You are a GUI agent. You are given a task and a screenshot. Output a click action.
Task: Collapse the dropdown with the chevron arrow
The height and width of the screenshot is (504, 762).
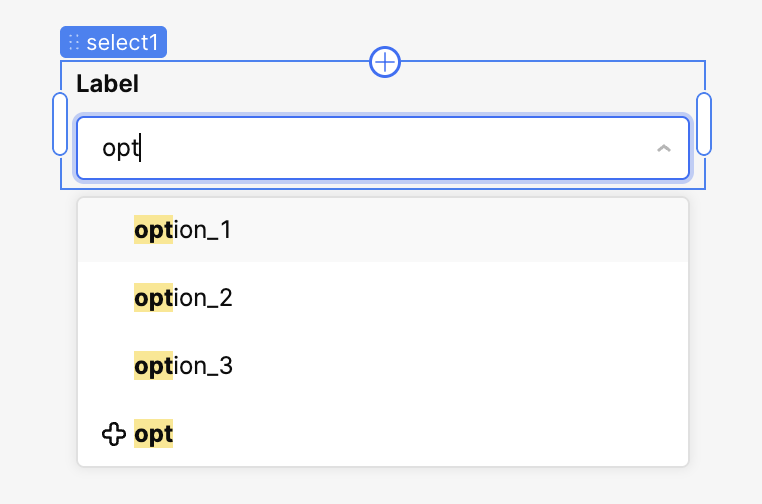tap(663, 149)
